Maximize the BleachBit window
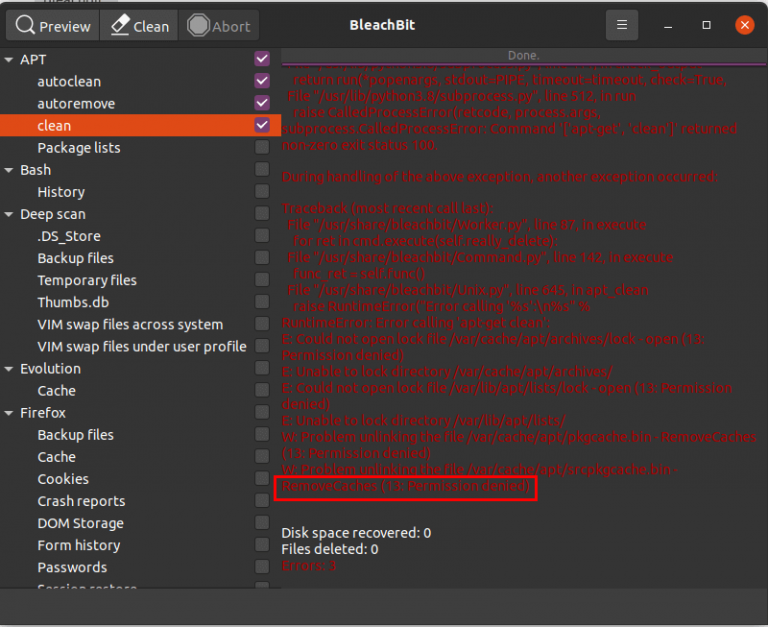Image resolution: width=768 pixels, height=627 pixels. click(706, 25)
